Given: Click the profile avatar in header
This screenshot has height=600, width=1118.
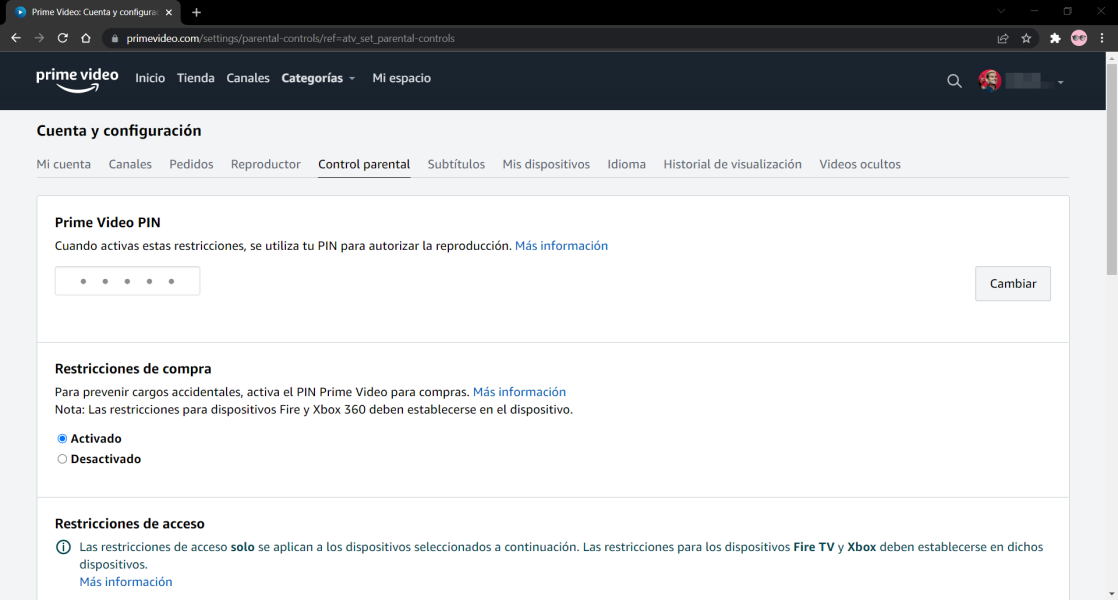Looking at the screenshot, I should click(990, 81).
